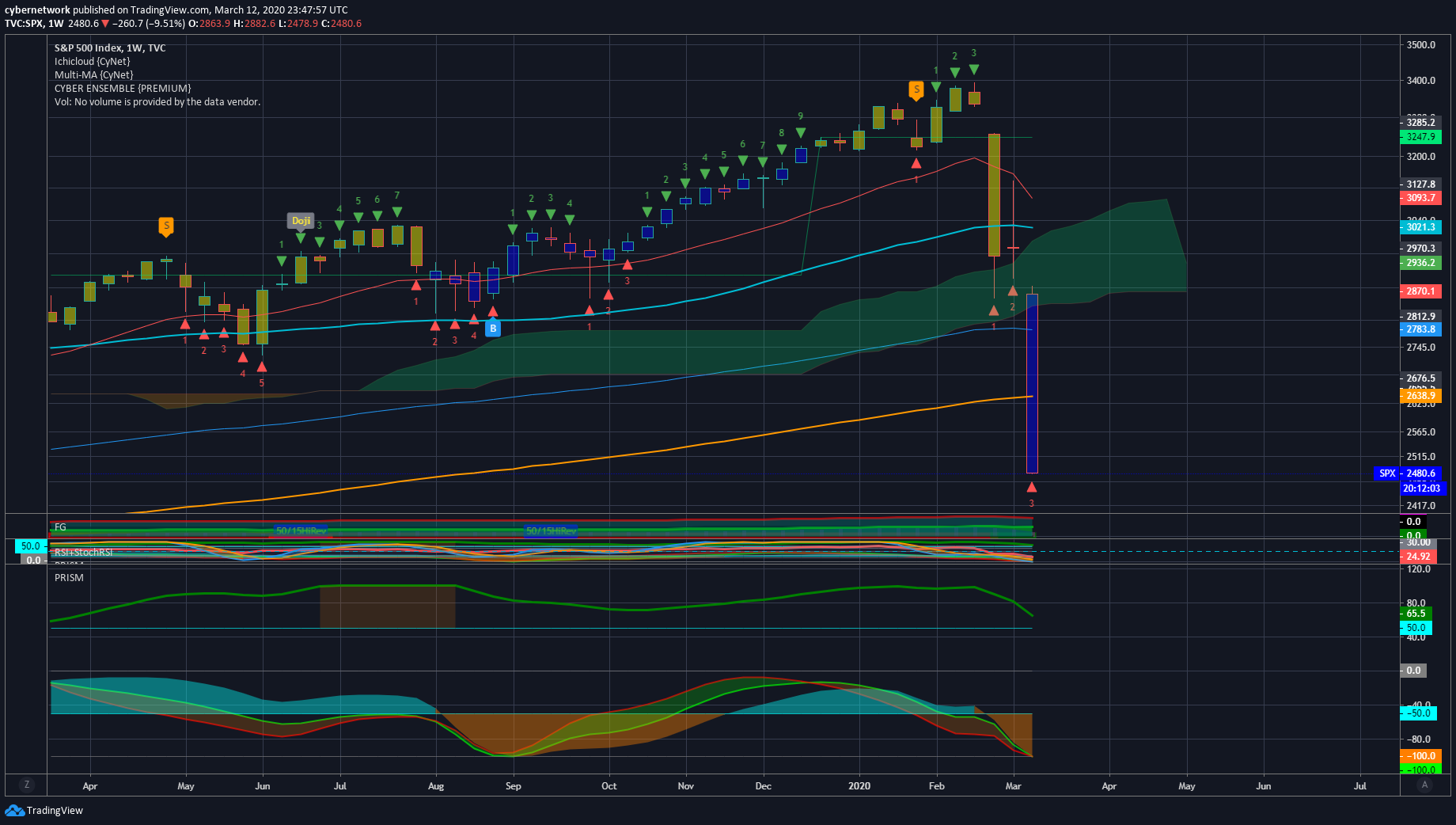Click the Sep label on time axis

514,786
